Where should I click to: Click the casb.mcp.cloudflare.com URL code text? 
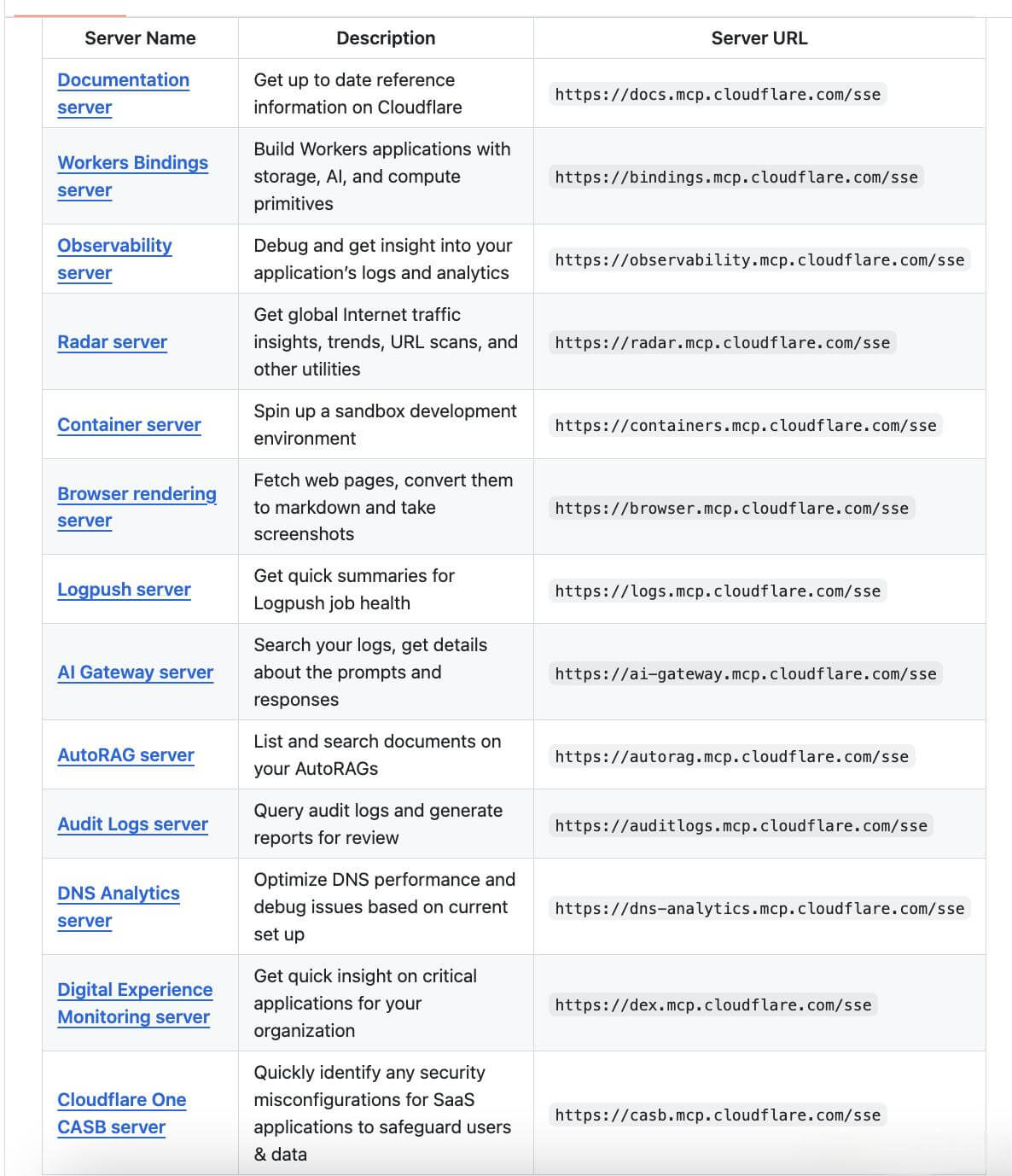(x=717, y=1115)
